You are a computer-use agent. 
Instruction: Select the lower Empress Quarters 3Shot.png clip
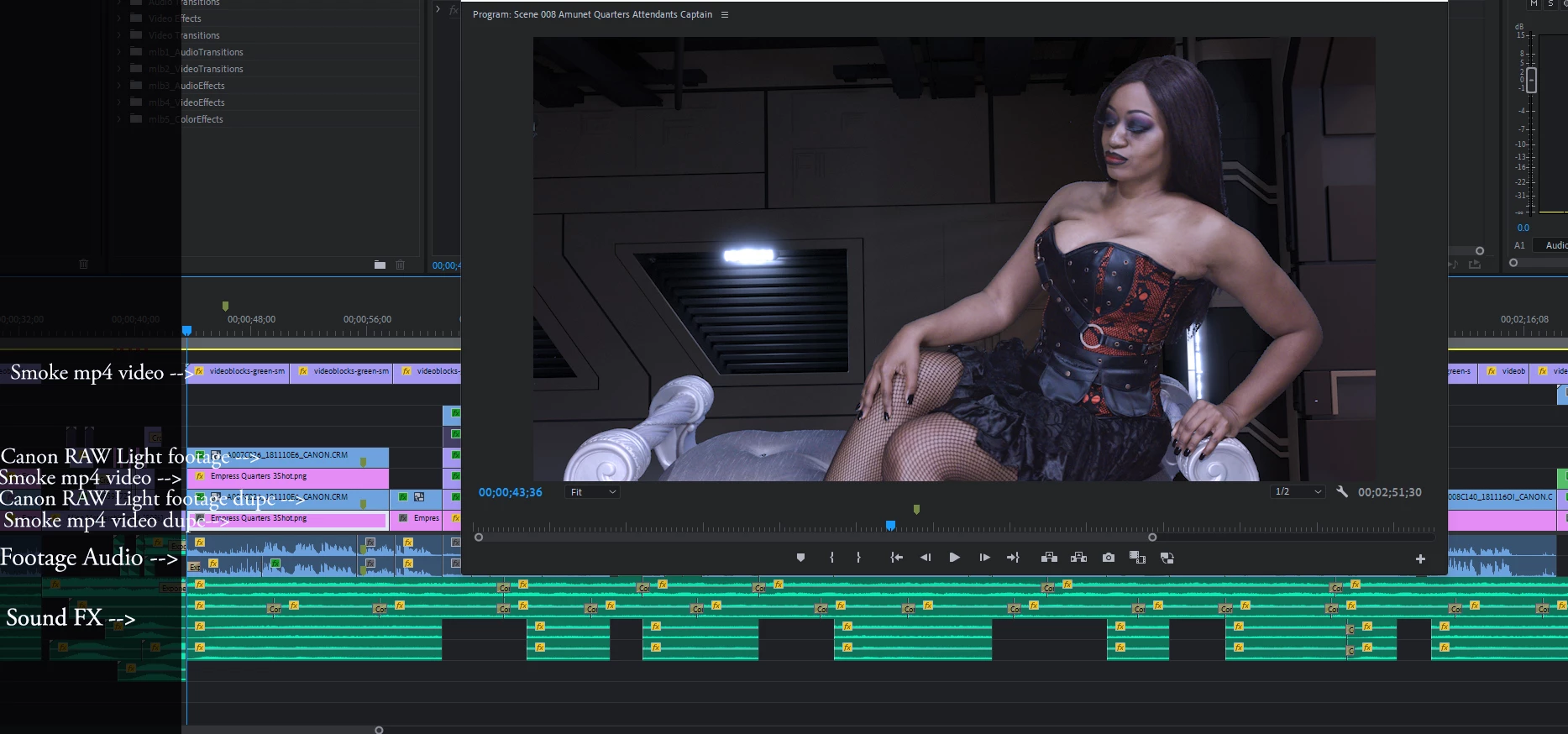(x=287, y=520)
